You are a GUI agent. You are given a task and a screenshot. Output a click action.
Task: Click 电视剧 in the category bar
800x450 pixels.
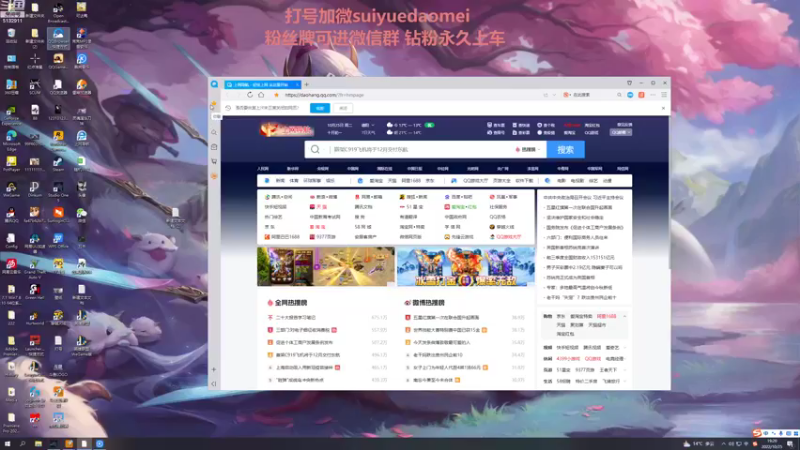coord(577,181)
